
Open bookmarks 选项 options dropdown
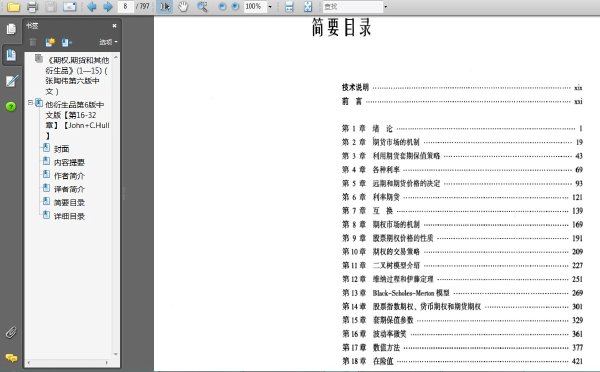[109, 42]
